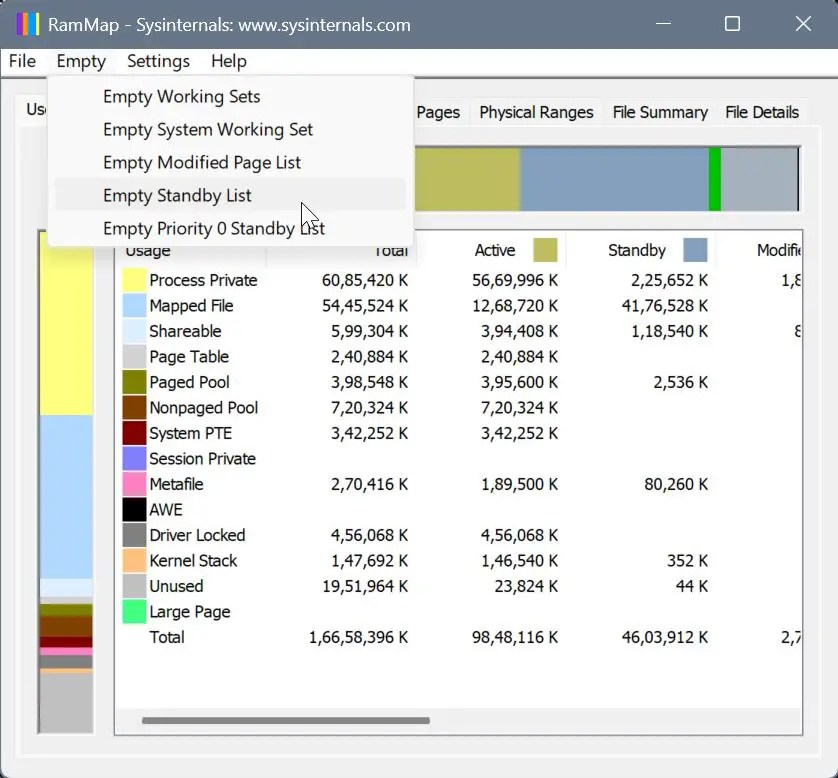Click the Process Private yellow swatch
838x778 pixels.
click(134, 280)
